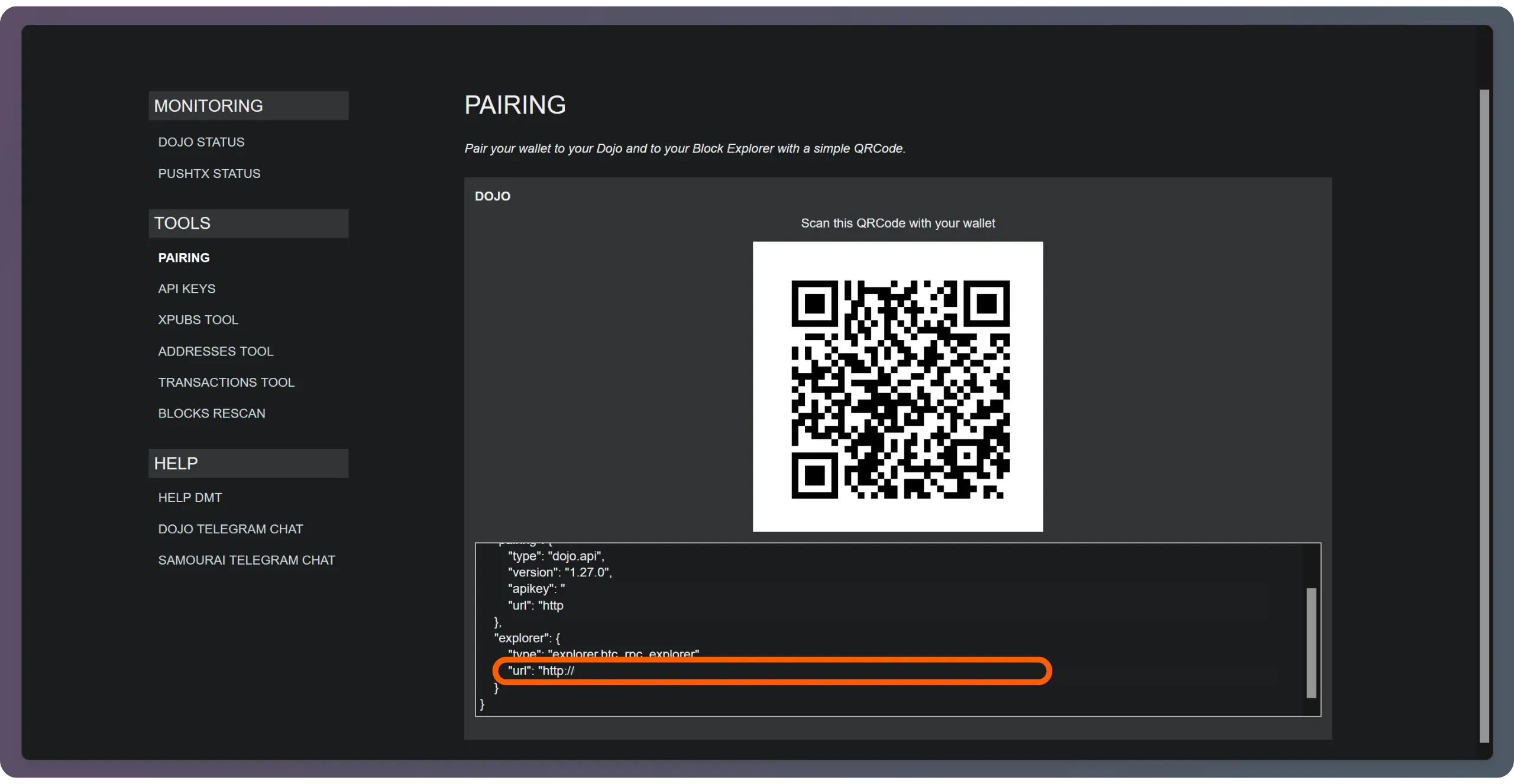Open the Blocks Rescan page

211,413
